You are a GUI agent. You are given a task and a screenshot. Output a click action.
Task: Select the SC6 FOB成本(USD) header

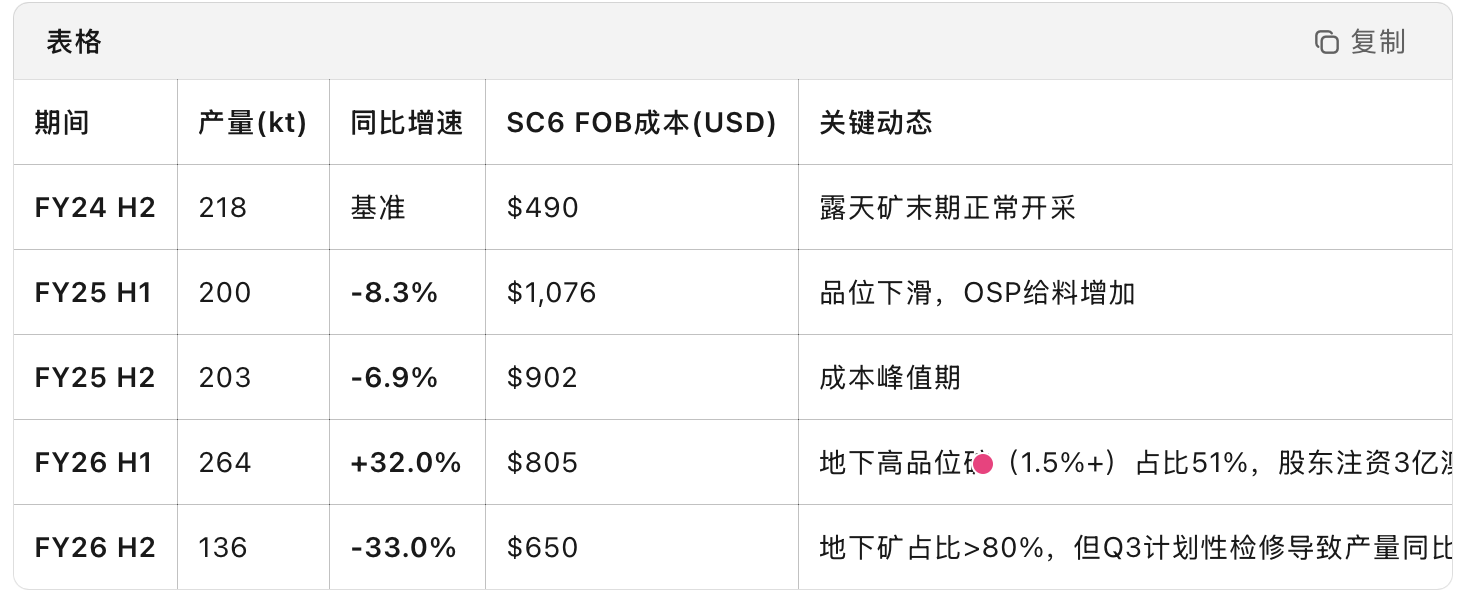pyautogui.click(x=641, y=122)
